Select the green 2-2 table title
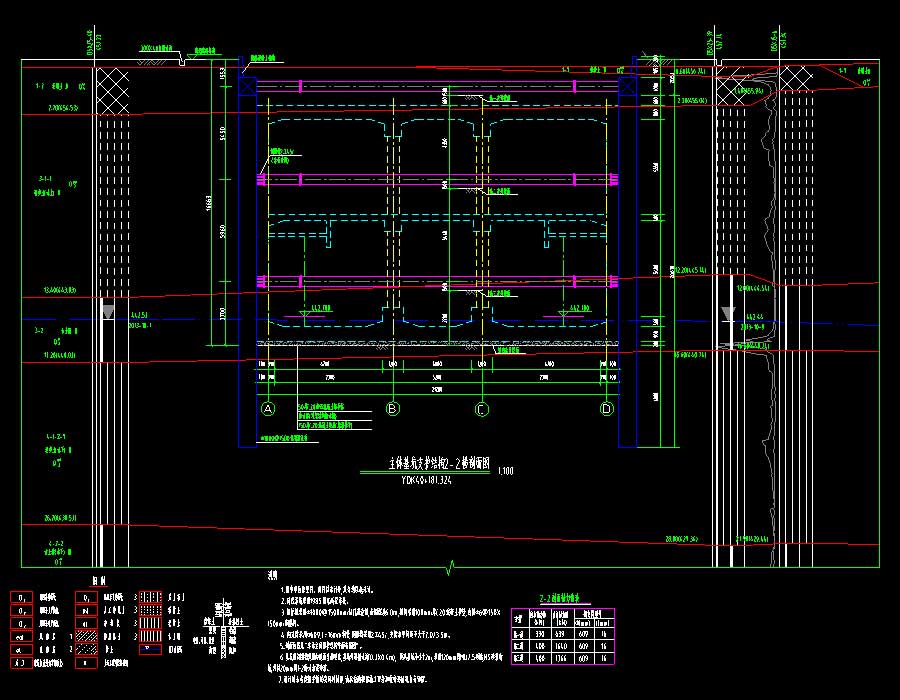Image resolution: width=900 pixels, height=700 pixels. [x=559, y=598]
